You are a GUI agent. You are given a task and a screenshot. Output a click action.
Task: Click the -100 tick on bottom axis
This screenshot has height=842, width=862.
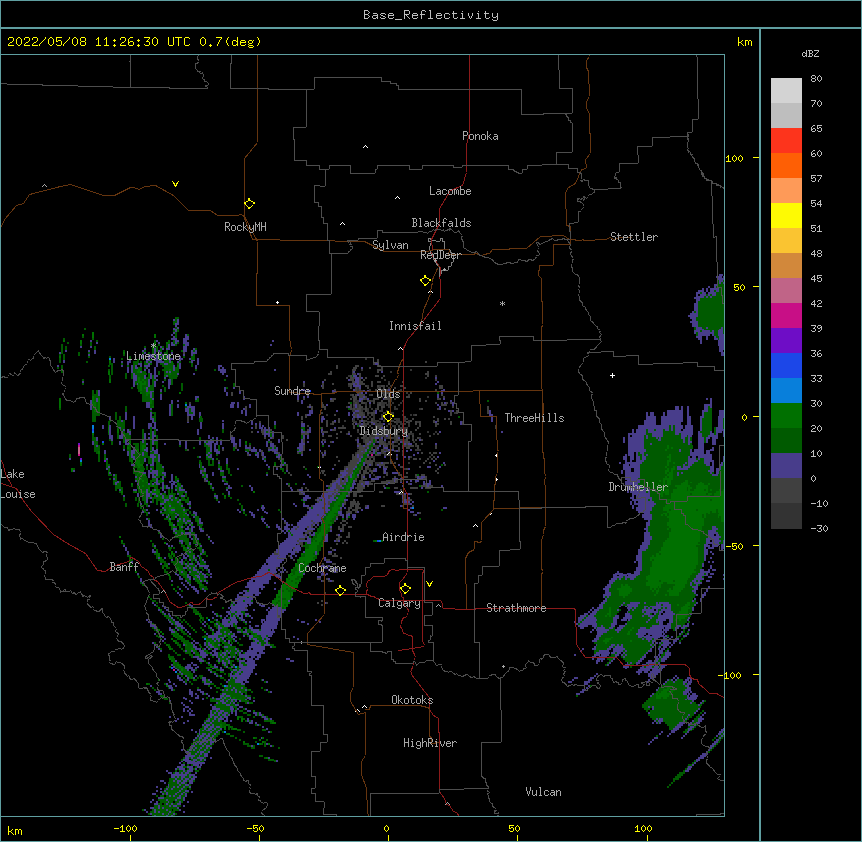point(125,828)
